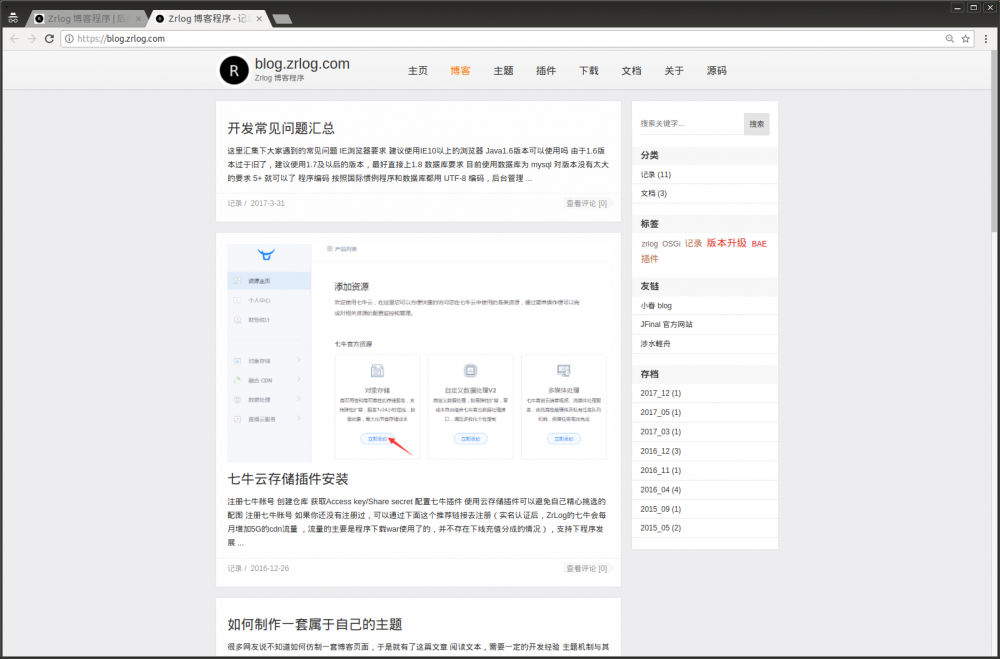Viewport: 1000px width, 659px height.
Task: Open the 主题 navigation menu item
Action: click(x=503, y=71)
